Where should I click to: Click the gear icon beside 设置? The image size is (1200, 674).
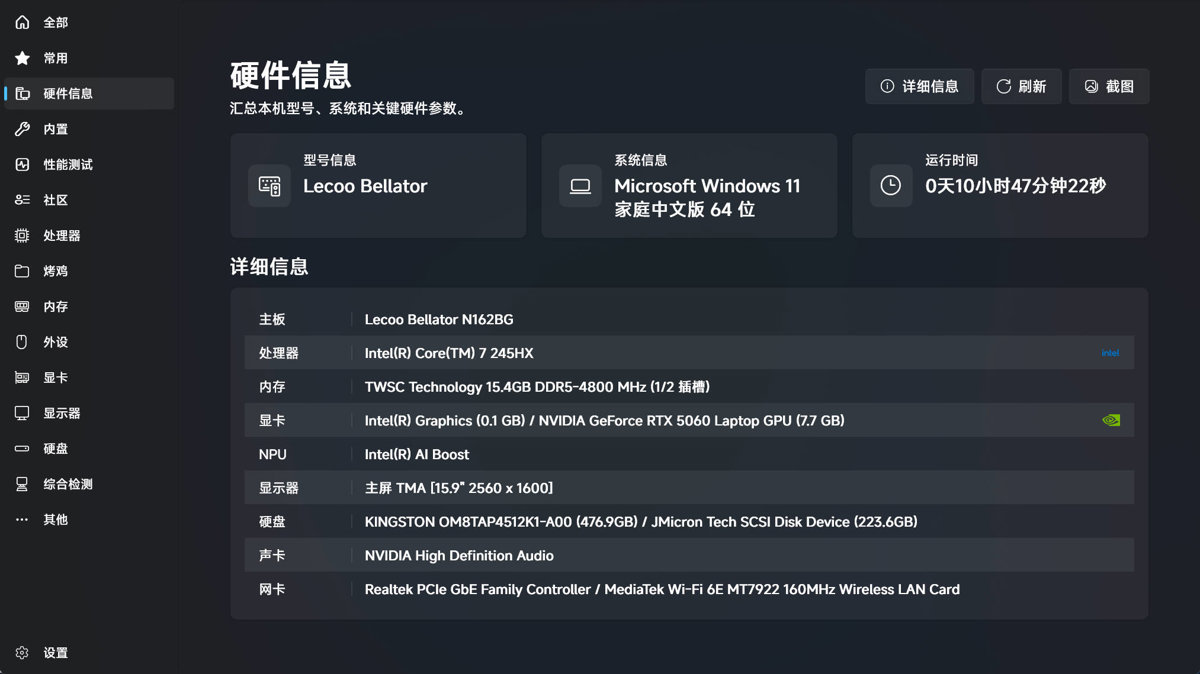point(22,653)
